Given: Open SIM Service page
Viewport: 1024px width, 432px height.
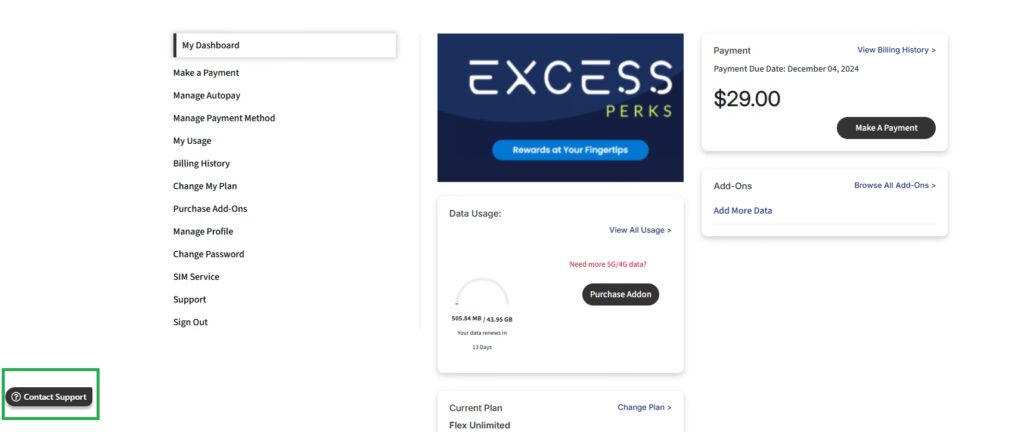Looking at the screenshot, I should click(x=196, y=277).
